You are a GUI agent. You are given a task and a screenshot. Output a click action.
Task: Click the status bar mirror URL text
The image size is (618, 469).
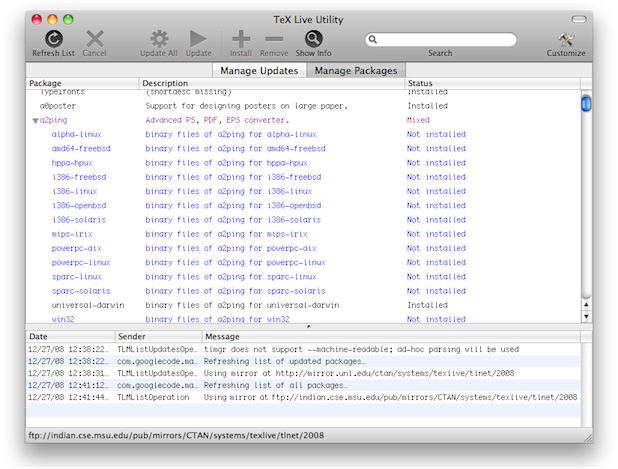[176, 435]
